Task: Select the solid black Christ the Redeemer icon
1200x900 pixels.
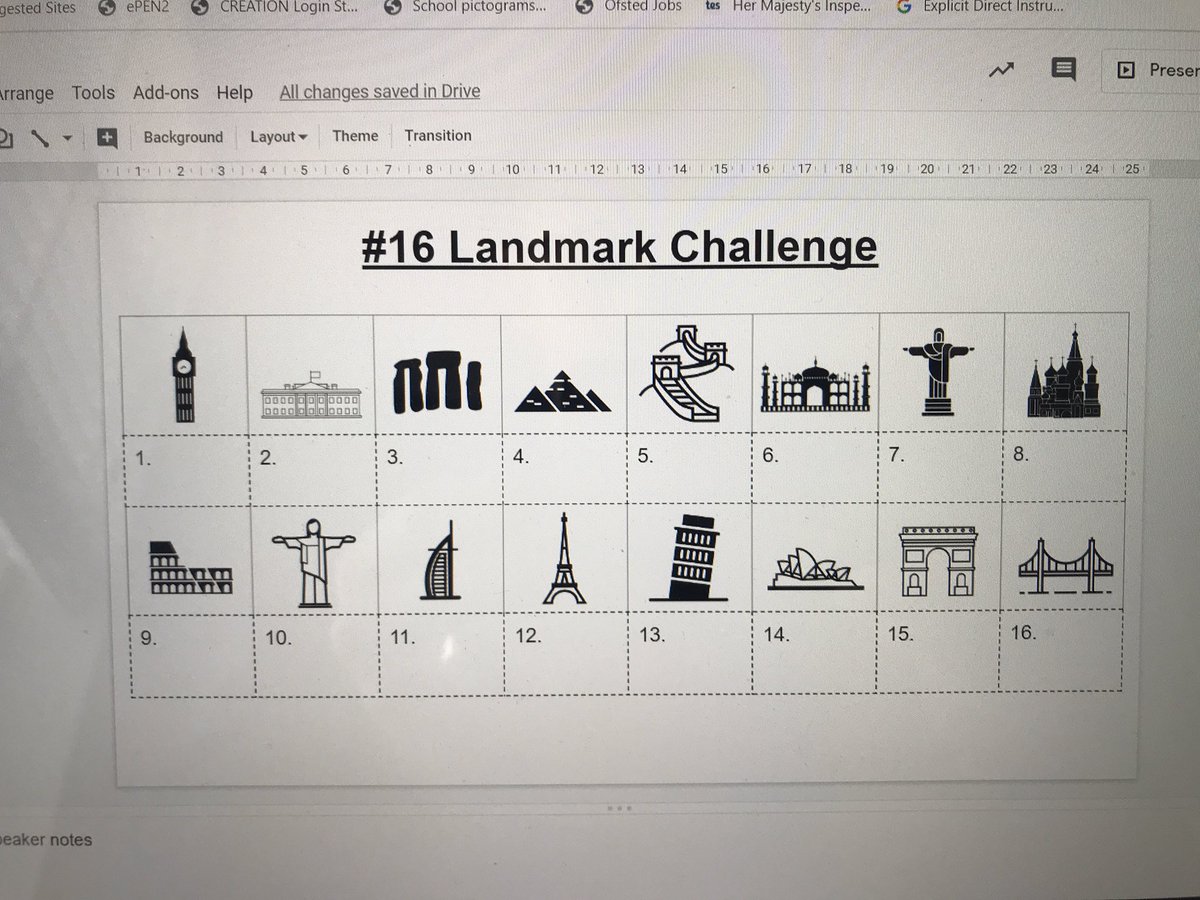Action: click(939, 371)
